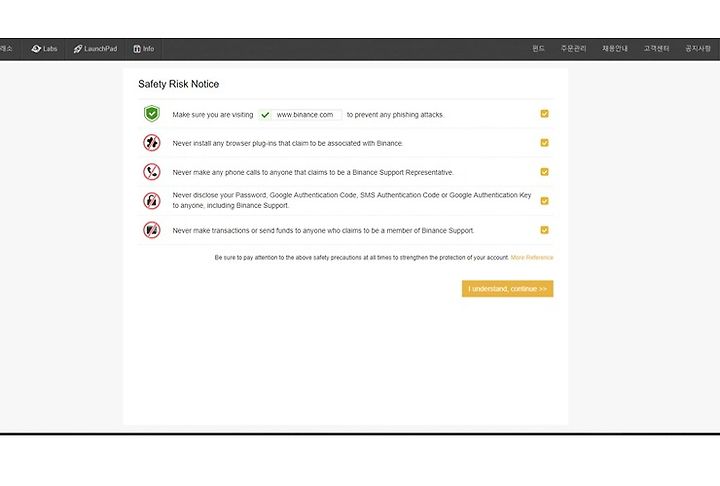Open the 주문관리 navigation item

574,48
